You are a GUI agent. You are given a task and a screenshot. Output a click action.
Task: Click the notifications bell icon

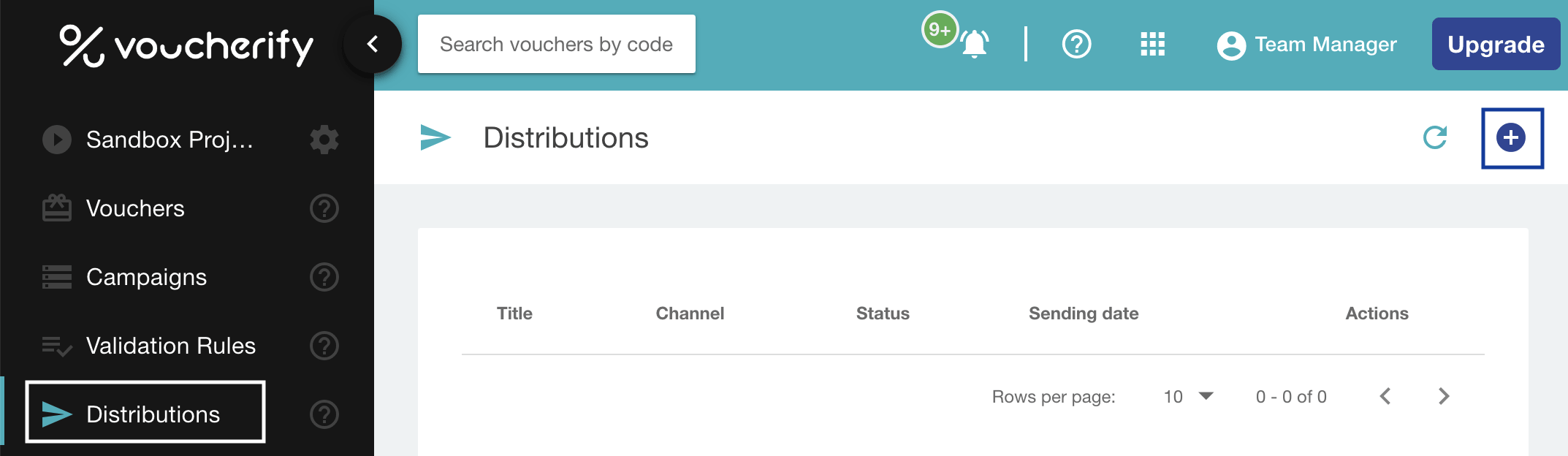tap(974, 45)
